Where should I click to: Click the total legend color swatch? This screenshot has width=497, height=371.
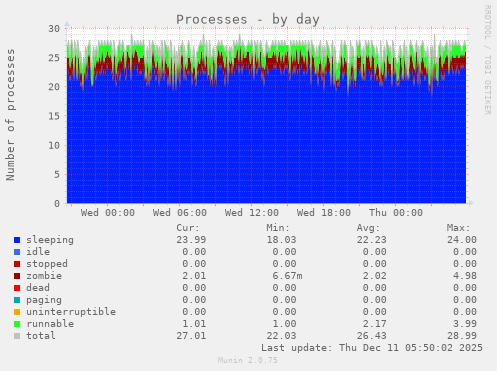click(17, 336)
